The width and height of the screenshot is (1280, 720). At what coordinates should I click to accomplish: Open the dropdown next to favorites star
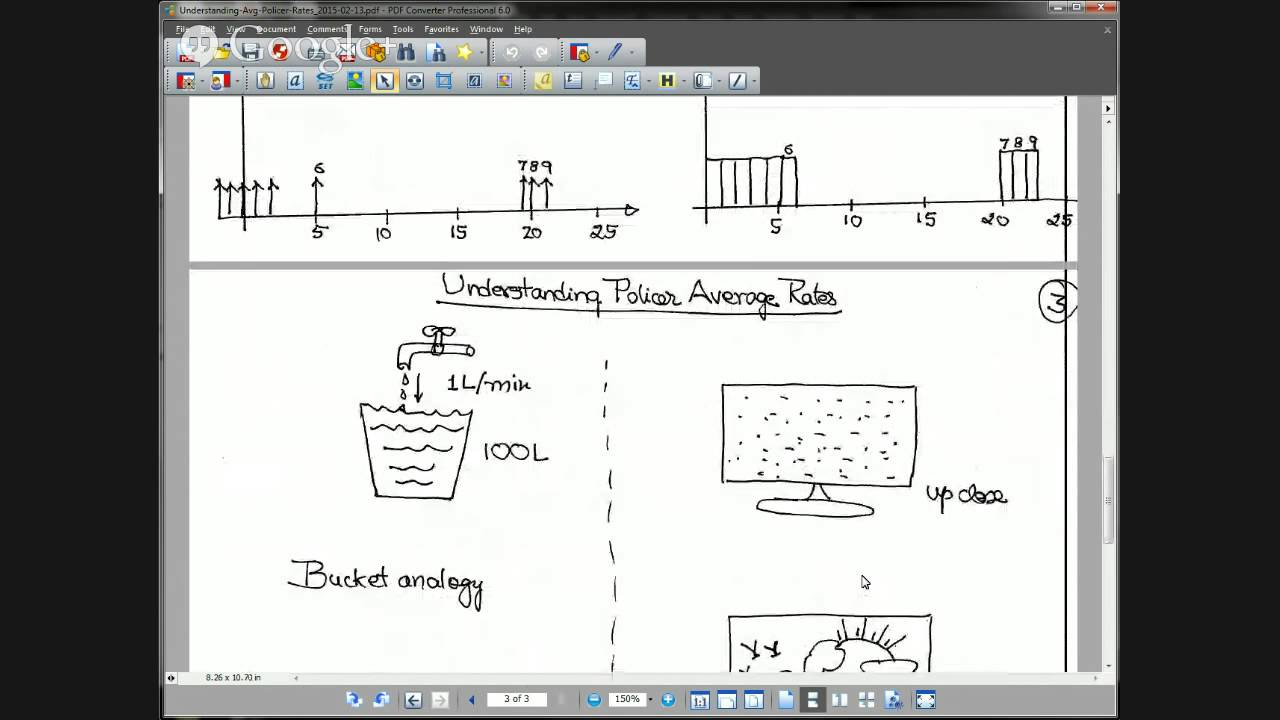[x=482, y=53]
